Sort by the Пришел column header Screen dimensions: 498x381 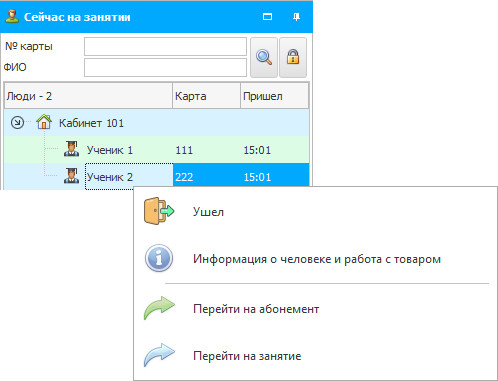(275, 96)
